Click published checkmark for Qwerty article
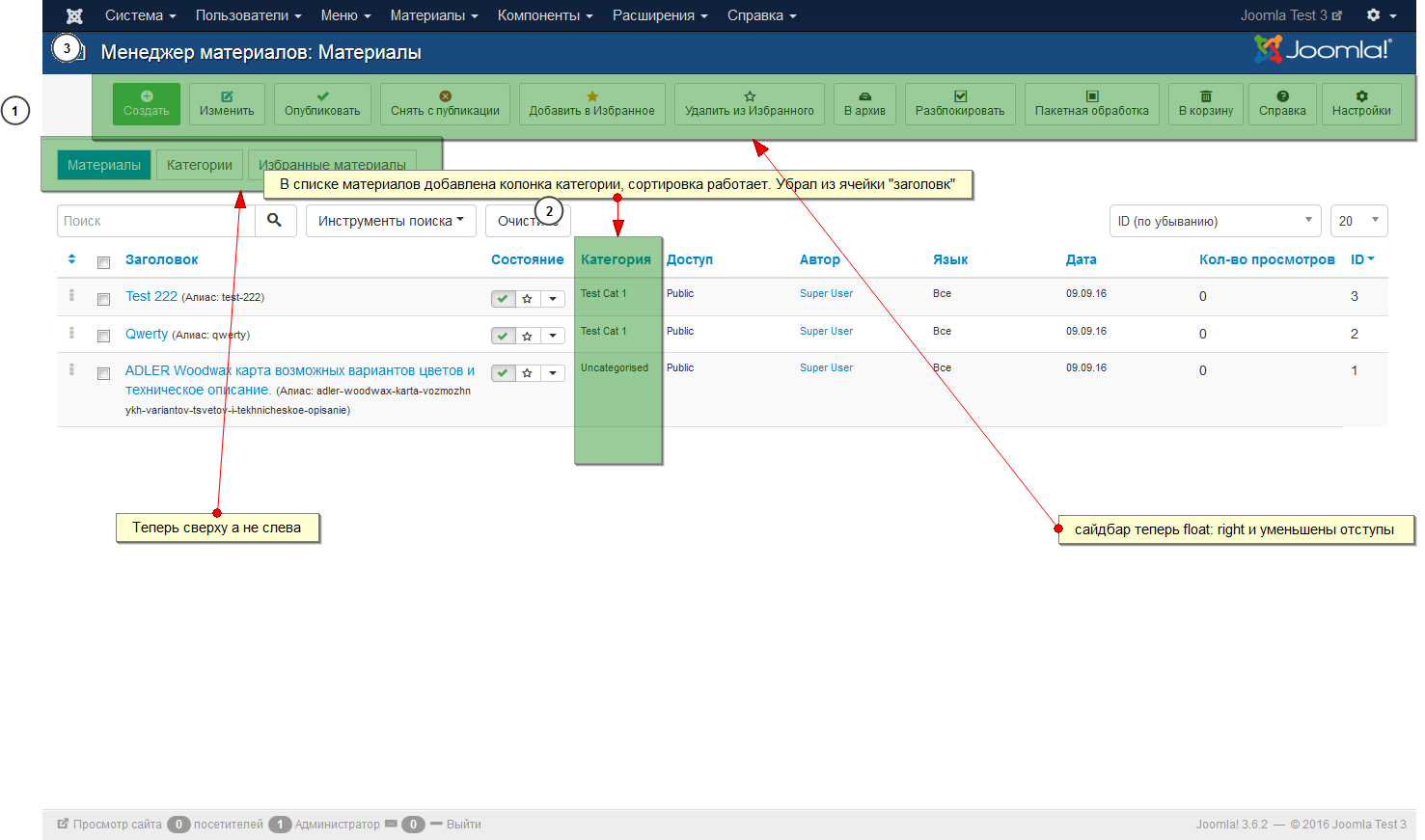 point(503,336)
